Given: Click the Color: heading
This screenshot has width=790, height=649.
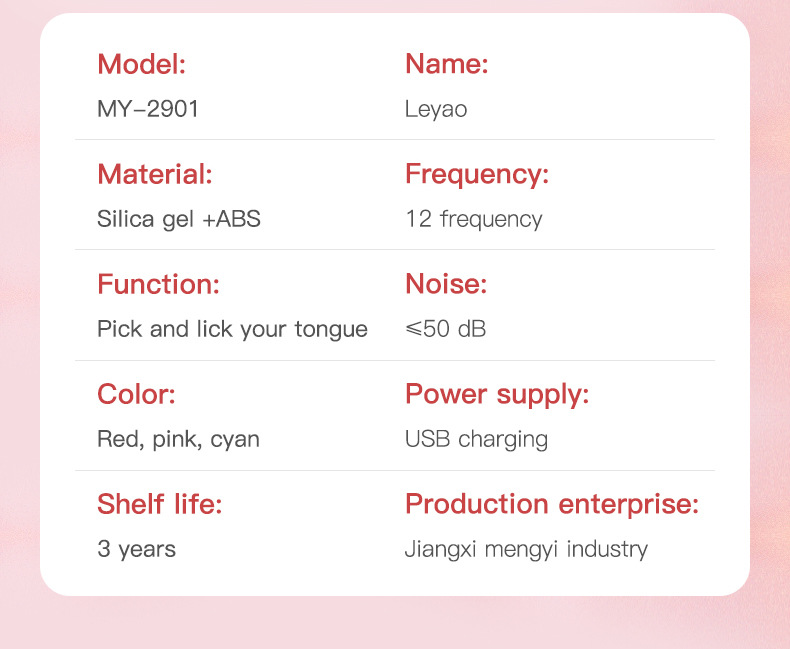Looking at the screenshot, I should pos(136,395).
